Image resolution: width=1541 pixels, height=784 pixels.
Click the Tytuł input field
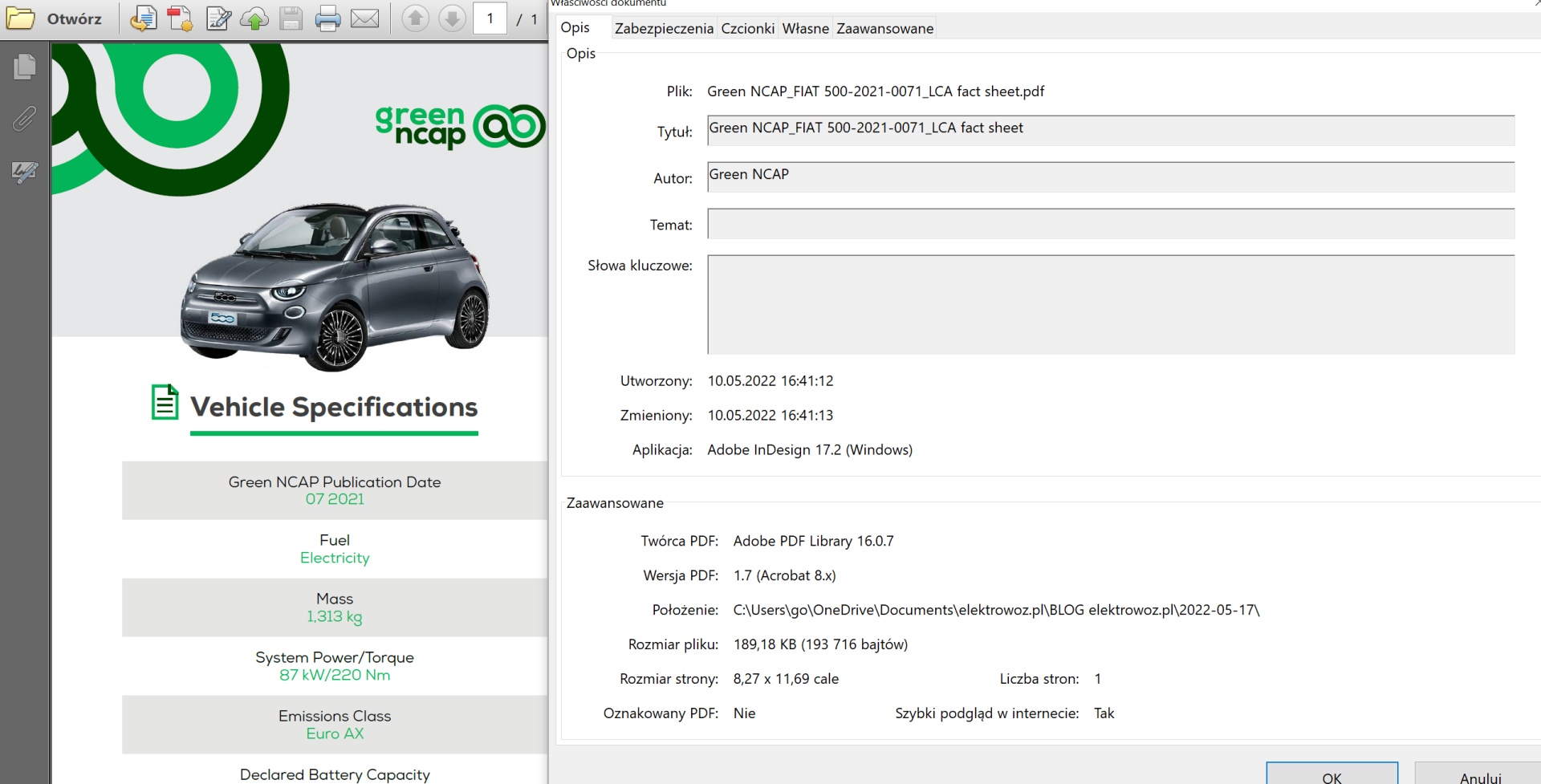tap(1111, 131)
